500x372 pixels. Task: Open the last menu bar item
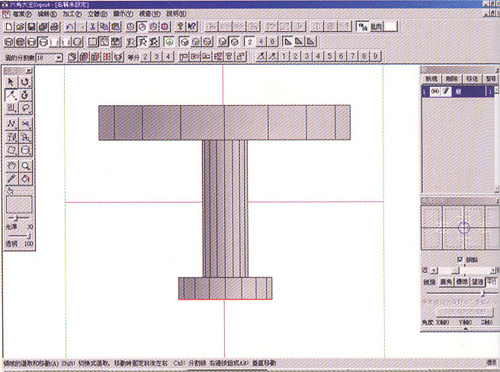tap(176, 14)
